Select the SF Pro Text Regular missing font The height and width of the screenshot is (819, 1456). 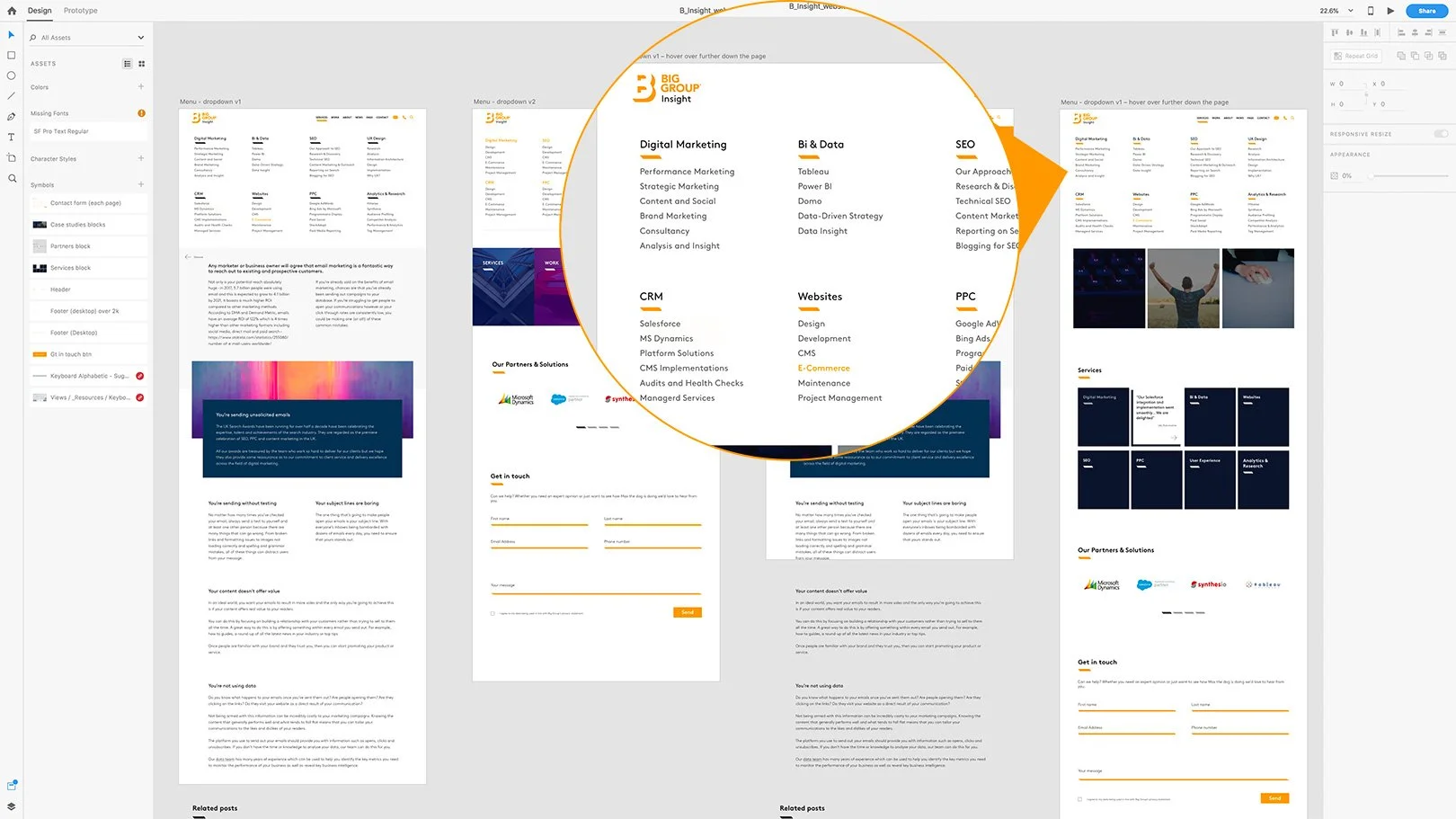tap(88, 131)
